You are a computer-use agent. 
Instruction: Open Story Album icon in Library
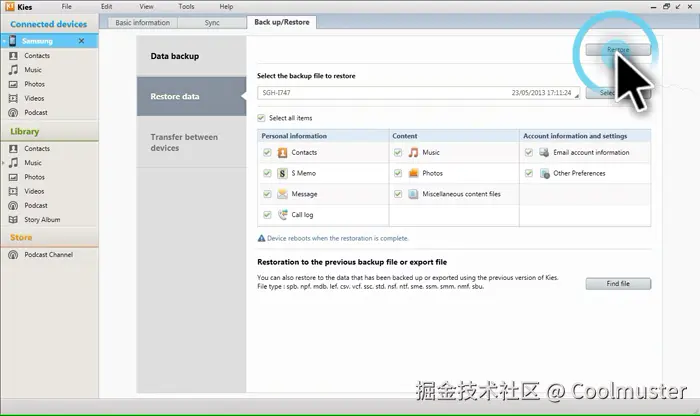[13, 220]
